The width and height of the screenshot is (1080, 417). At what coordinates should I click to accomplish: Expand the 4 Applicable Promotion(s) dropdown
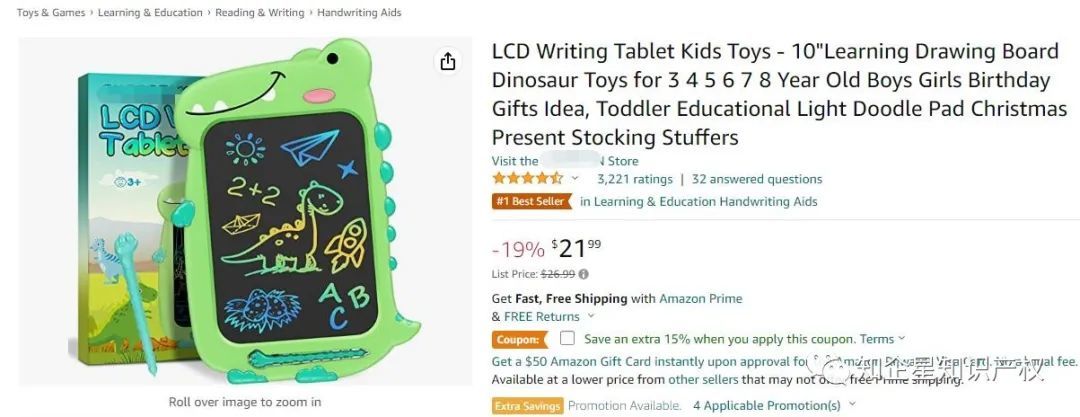[774, 405]
